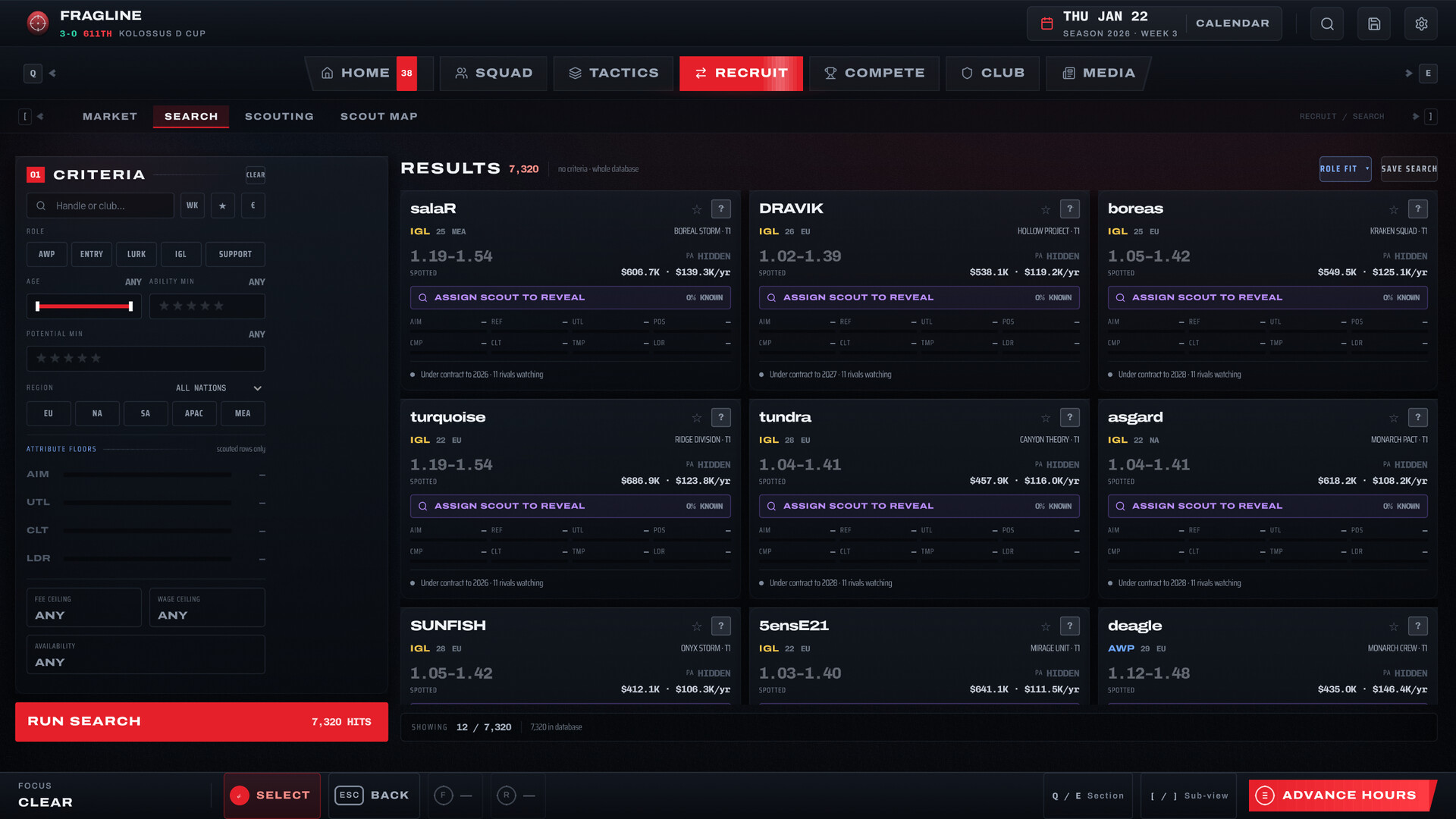Viewport: 1456px width, 819px height.
Task: Go to previous section arrow near Q
Action: click(52, 73)
